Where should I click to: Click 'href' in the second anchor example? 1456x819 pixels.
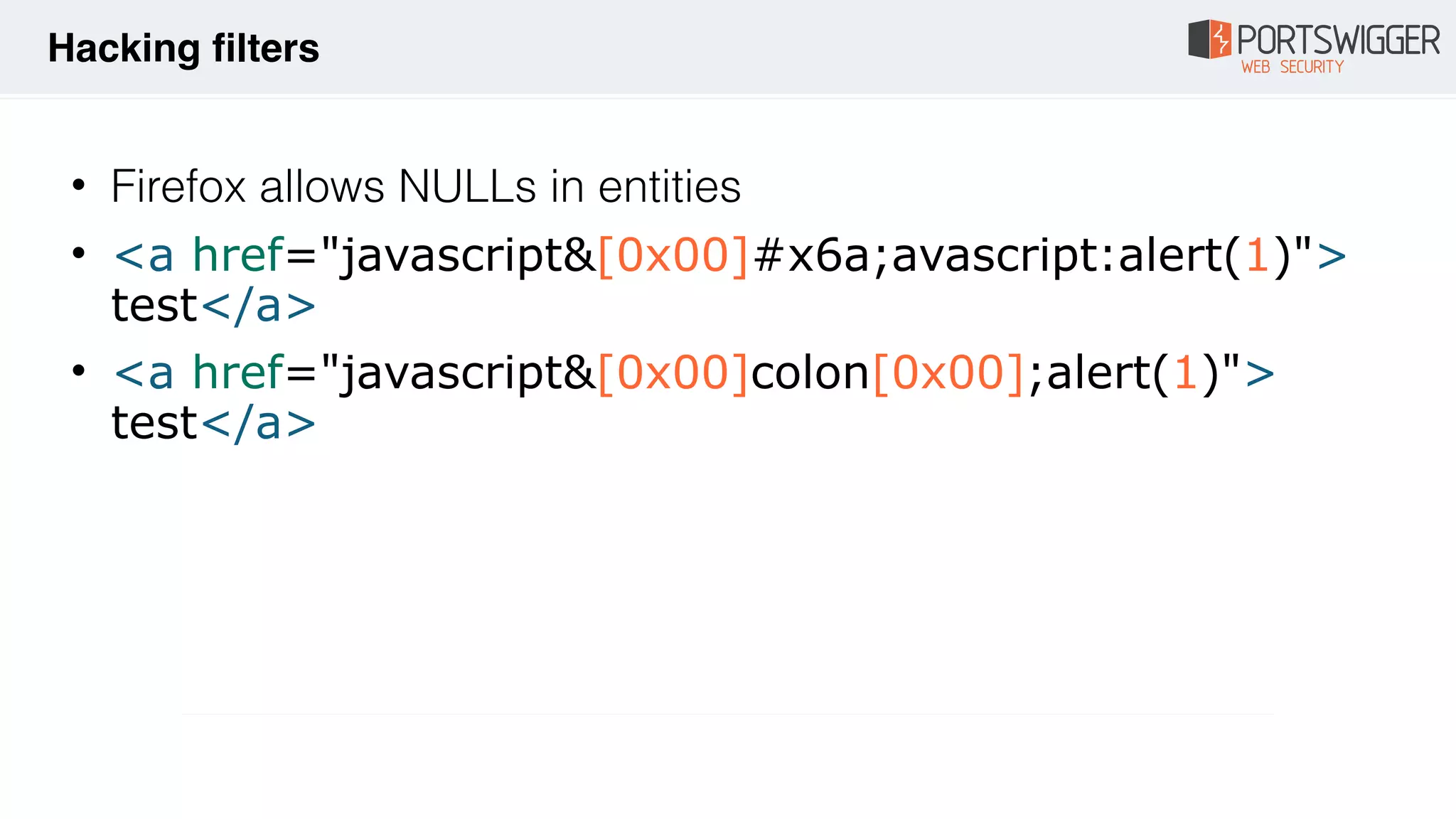click(x=238, y=372)
